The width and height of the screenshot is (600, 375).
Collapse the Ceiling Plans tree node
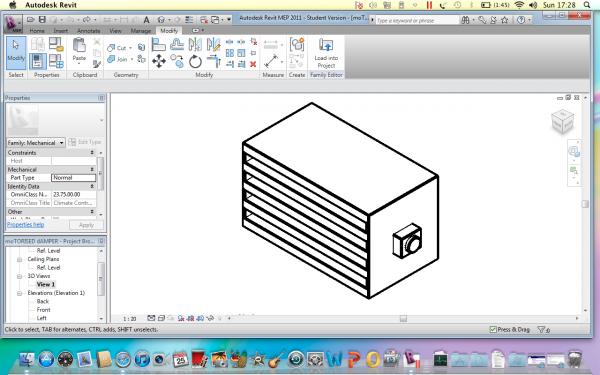pos(20,259)
